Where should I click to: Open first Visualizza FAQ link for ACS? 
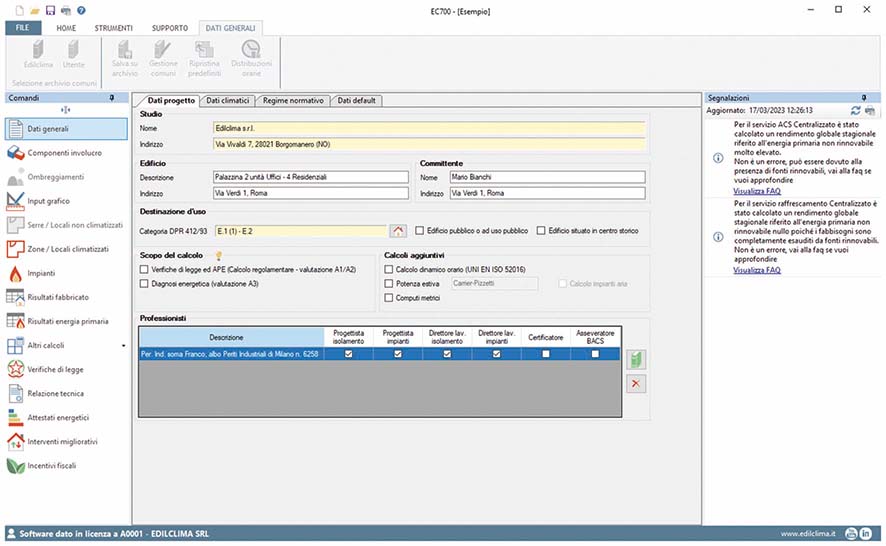pyautogui.click(x=757, y=191)
